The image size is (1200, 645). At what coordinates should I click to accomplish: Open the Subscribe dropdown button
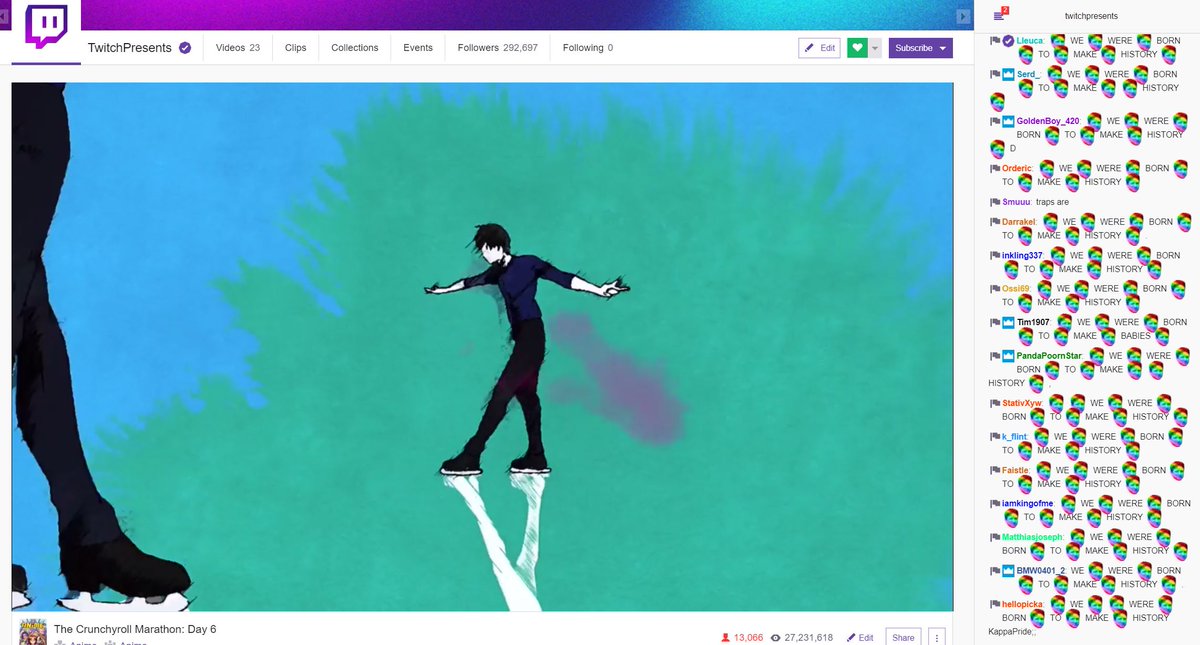[920, 48]
